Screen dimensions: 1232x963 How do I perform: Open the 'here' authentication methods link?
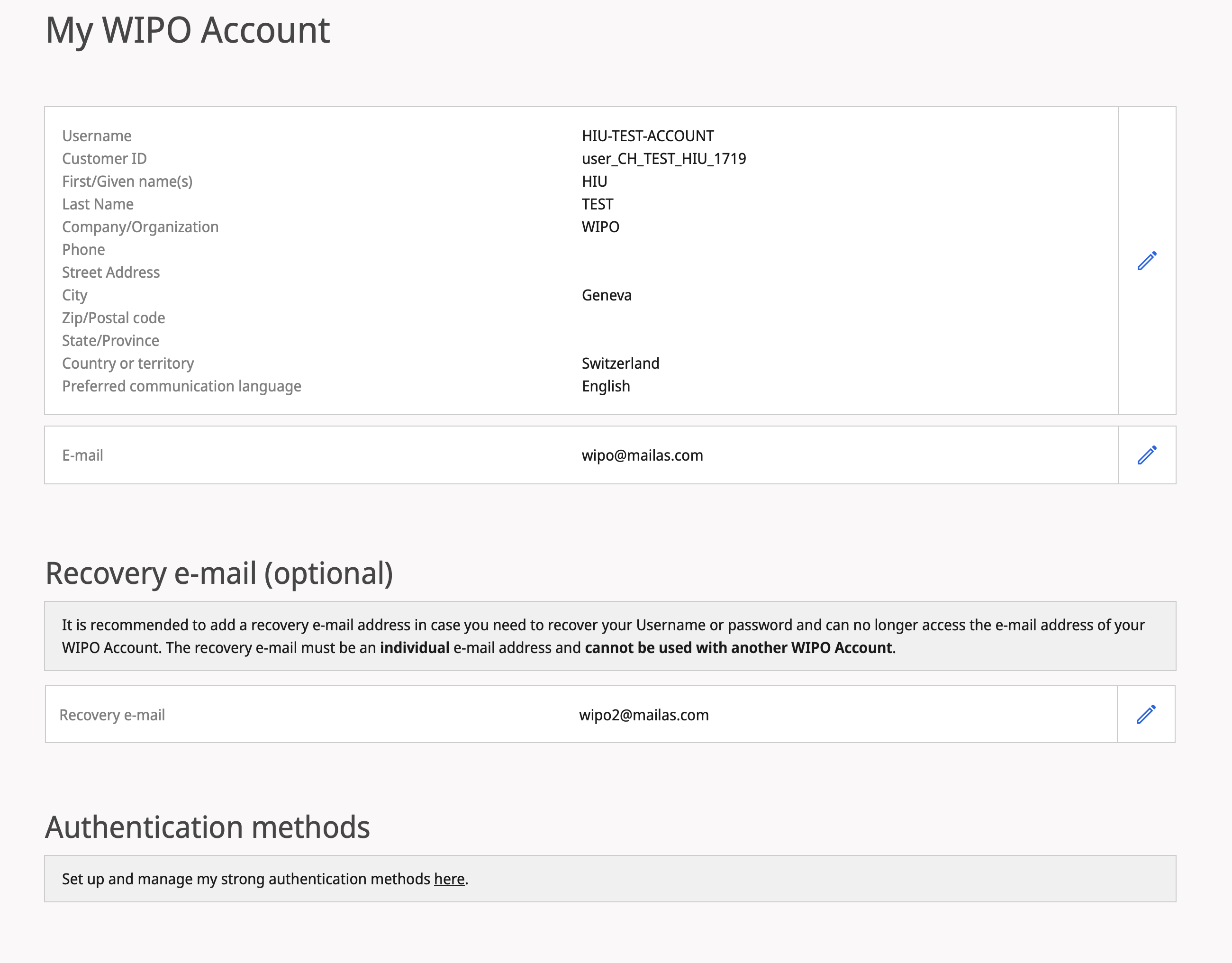[449, 879]
